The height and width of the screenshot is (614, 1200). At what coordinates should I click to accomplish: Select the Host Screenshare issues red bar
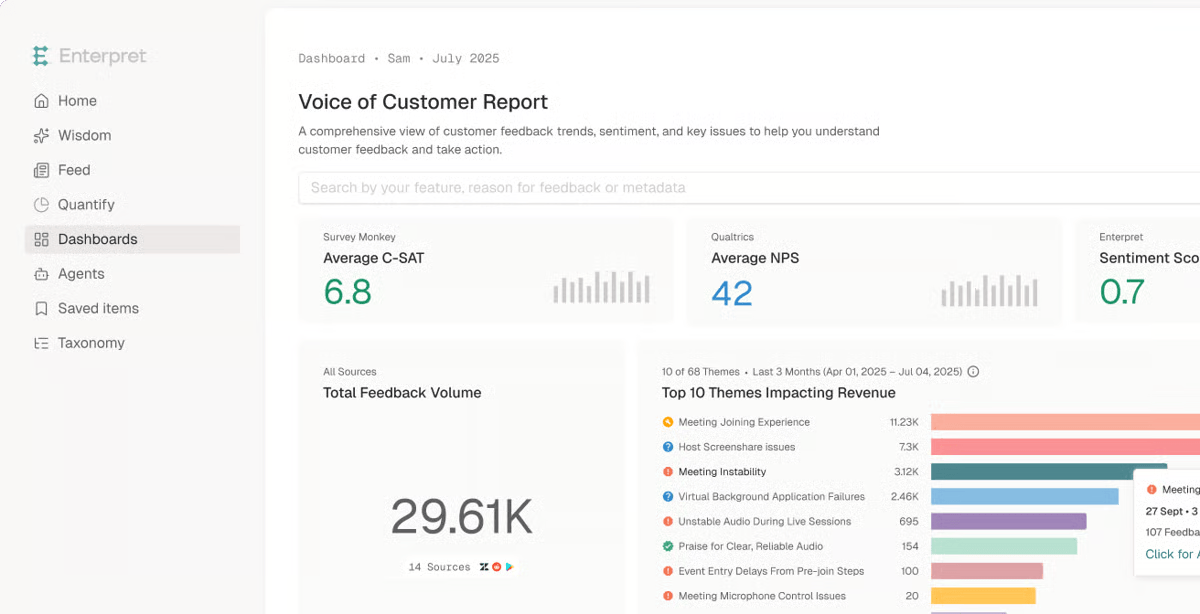(x=1065, y=447)
